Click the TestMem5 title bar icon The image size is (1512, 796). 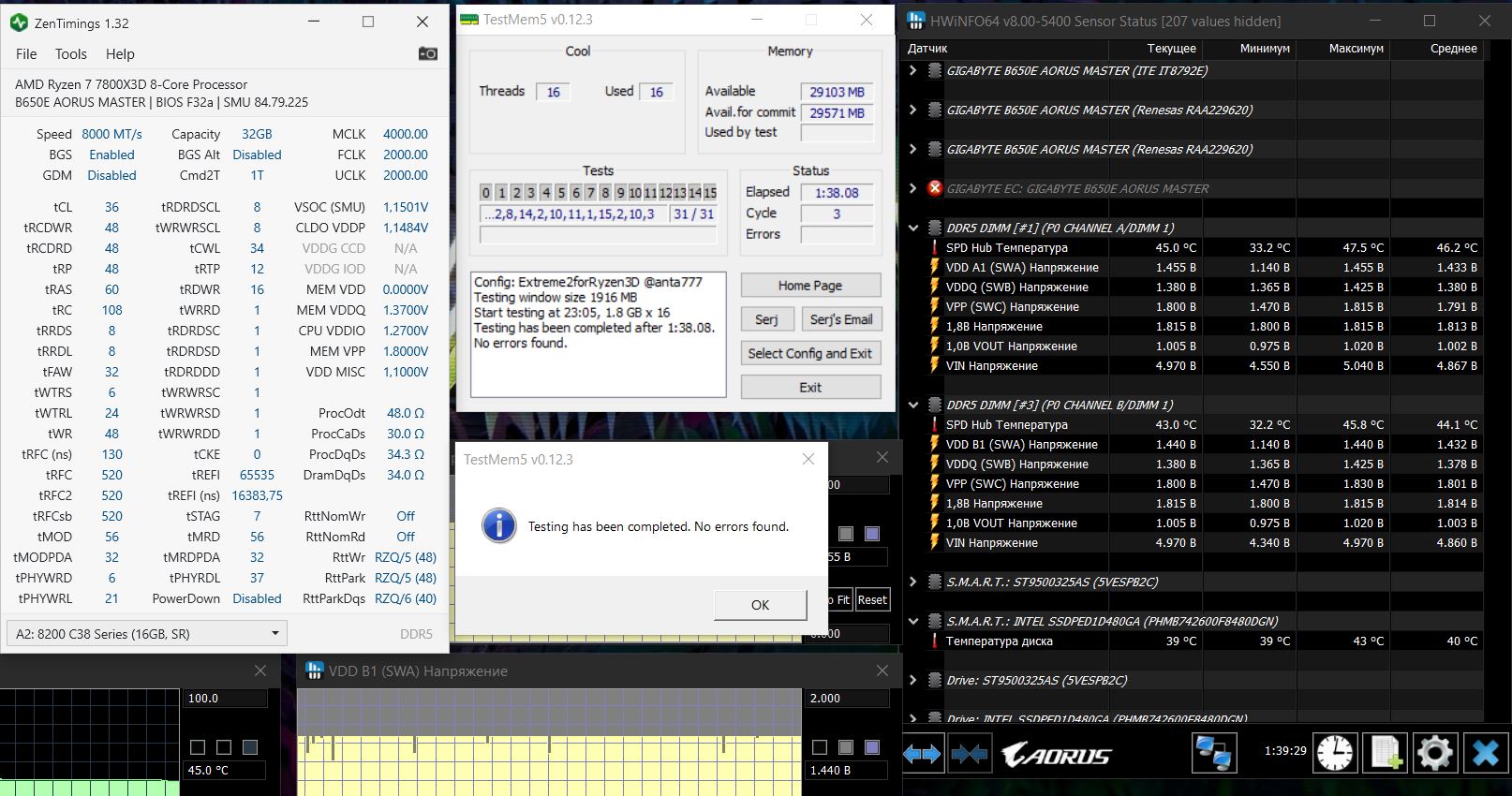coord(469,19)
